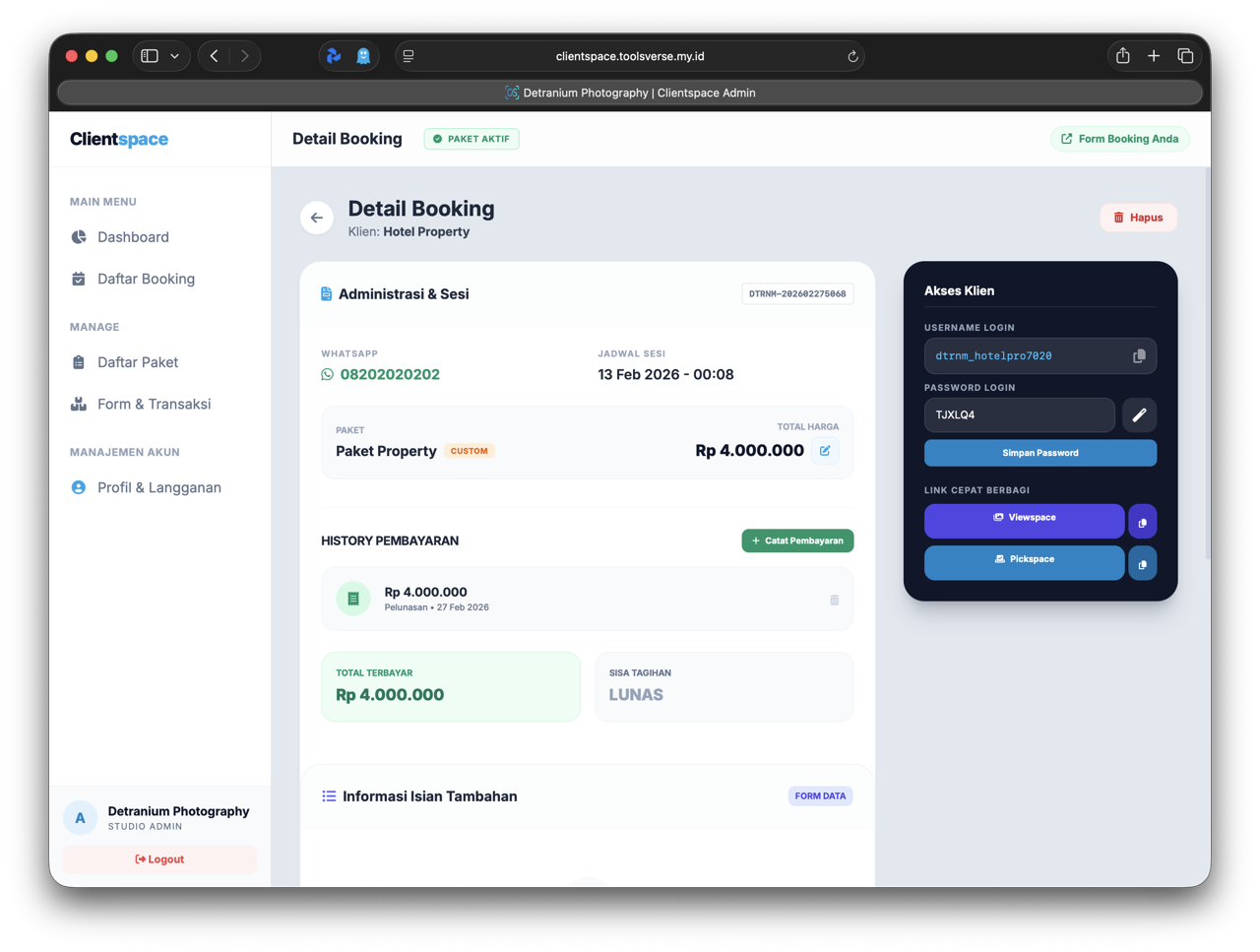Copy the username login value
Image resolution: width=1260 pixels, height=952 pixels.
pyautogui.click(x=1139, y=356)
